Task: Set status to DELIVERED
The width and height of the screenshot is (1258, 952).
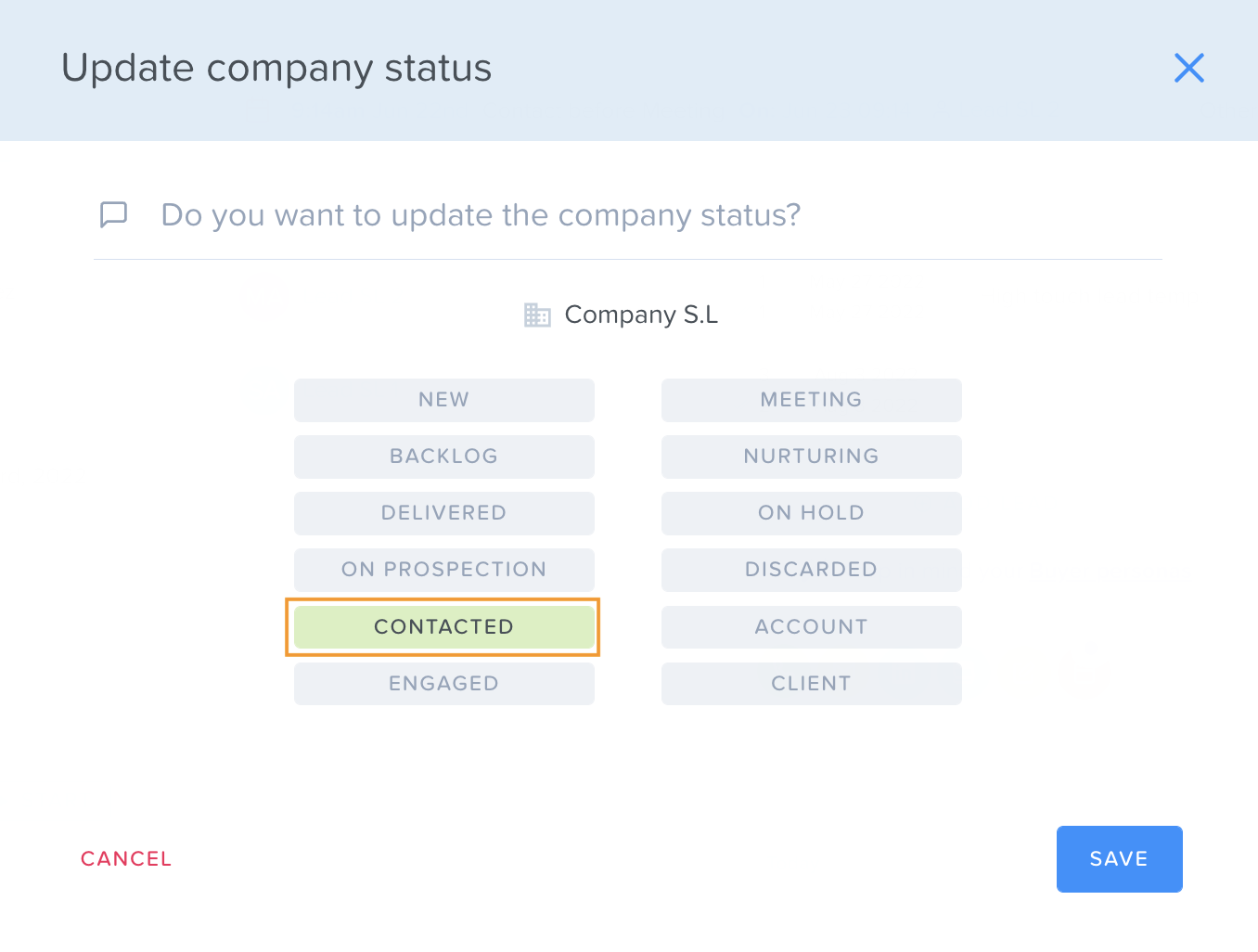Action: click(x=444, y=513)
